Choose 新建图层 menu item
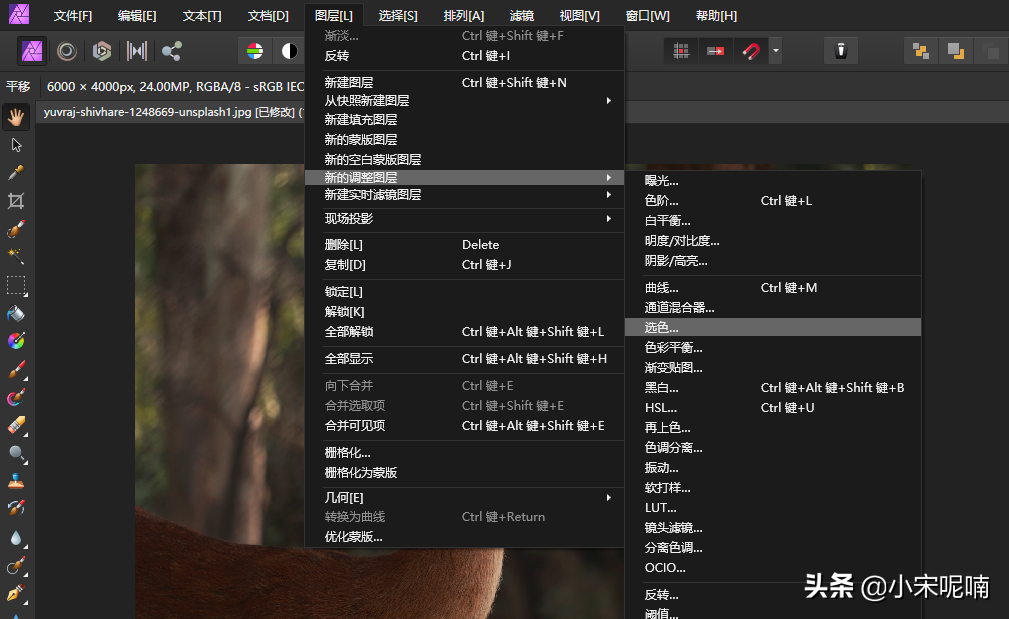Image resolution: width=1009 pixels, height=619 pixels. [464, 82]
